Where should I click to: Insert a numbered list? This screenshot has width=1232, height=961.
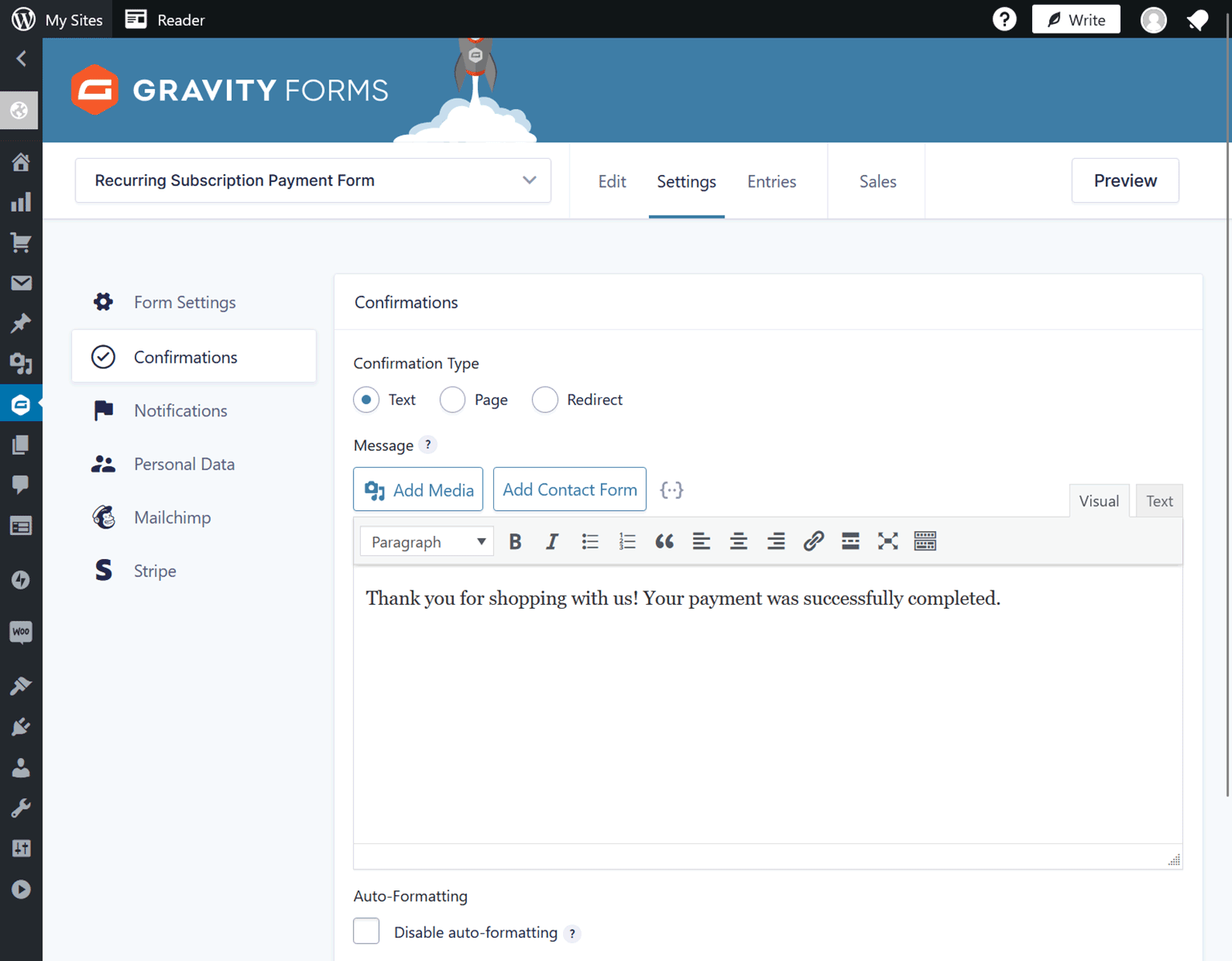[627, 541]
